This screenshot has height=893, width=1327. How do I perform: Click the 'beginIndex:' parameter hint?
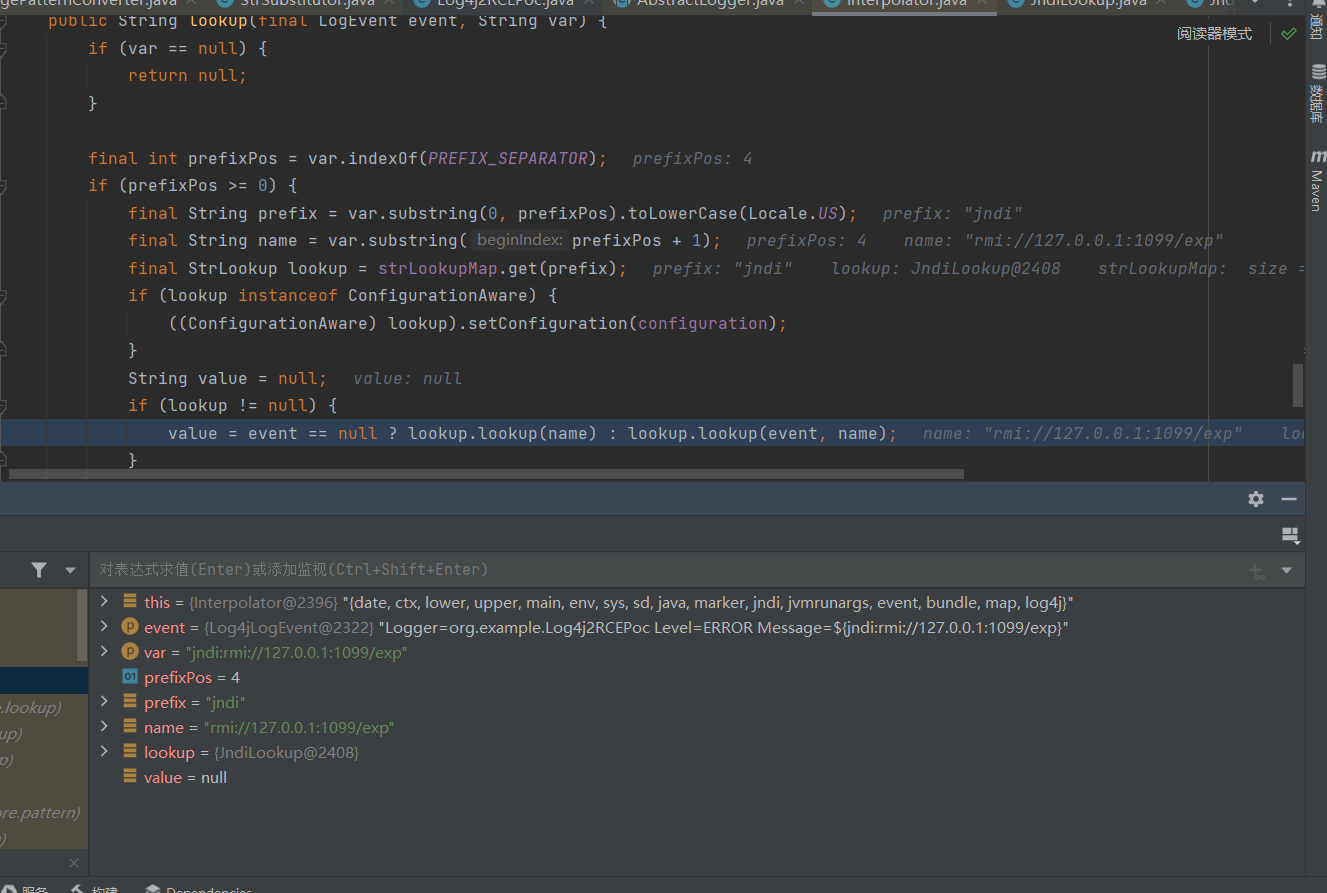[x=520, y=240]
